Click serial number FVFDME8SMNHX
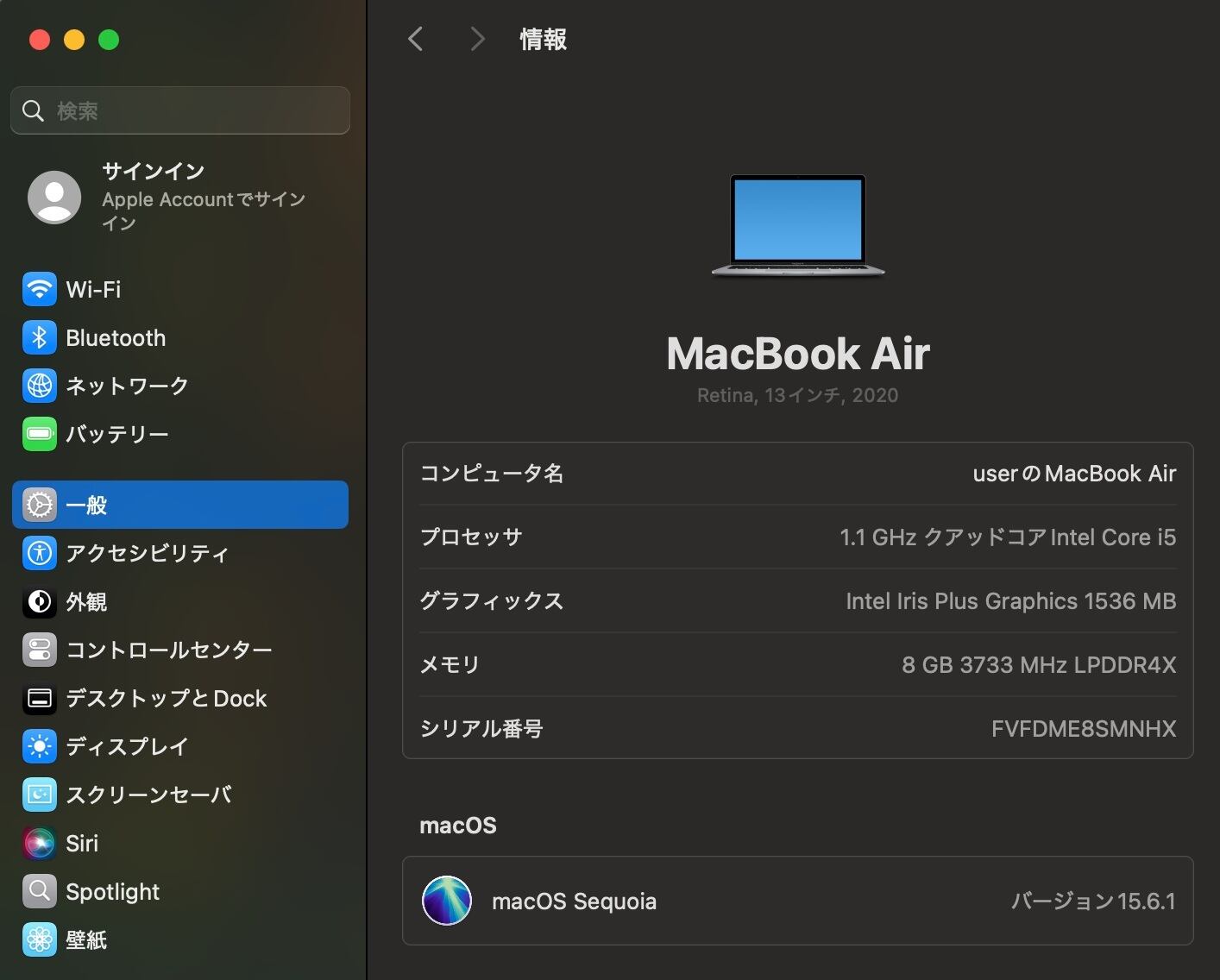Image resolution: width=1220 pixels, height=980 pixels. tap(1084, 729)
